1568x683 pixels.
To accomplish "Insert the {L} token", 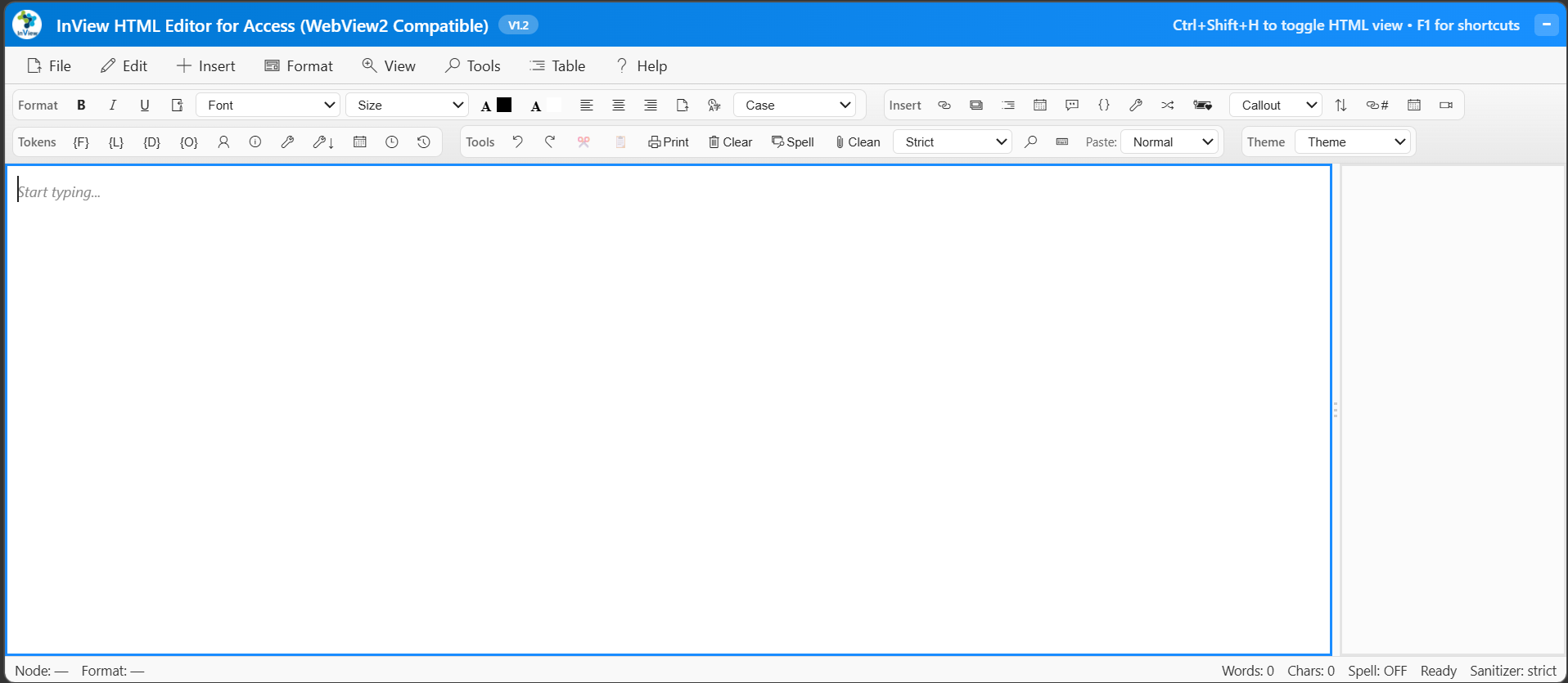I will 116,142.
